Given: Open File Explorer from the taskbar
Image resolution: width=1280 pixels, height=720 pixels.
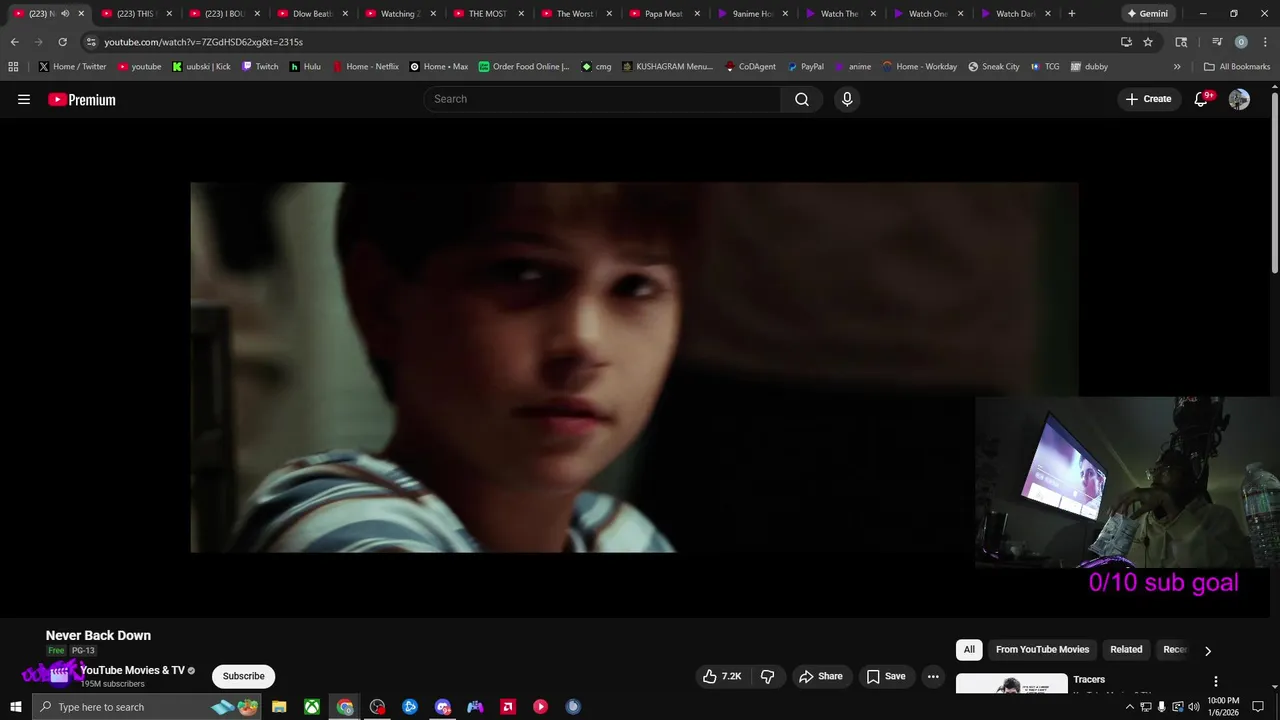Looking at the screenshot, I should (279, 707).
